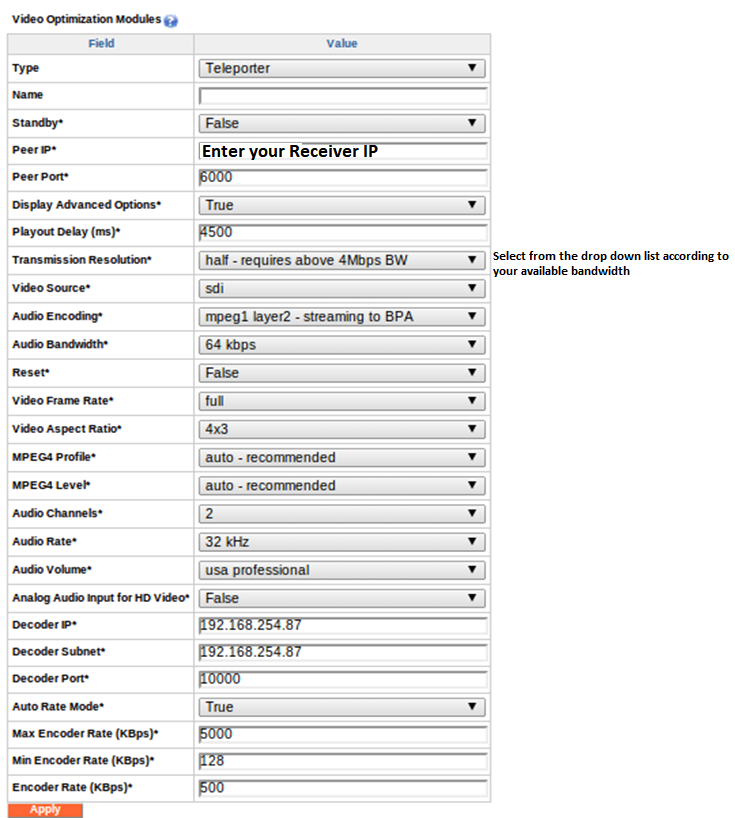
Task: Click the Name input field
Action: 343,95
